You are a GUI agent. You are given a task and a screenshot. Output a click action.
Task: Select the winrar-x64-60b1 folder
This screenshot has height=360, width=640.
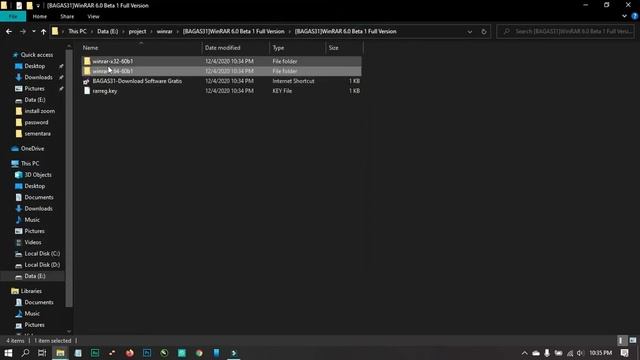pos(221,71)
